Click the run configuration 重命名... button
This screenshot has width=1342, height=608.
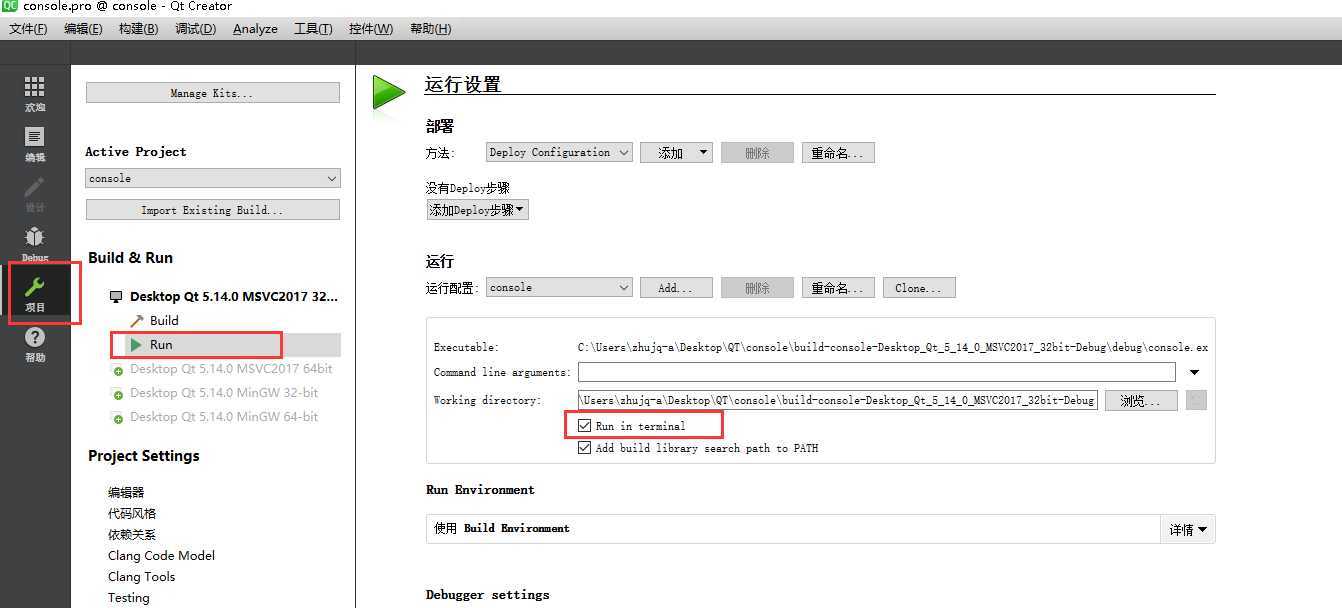[838, 288]
